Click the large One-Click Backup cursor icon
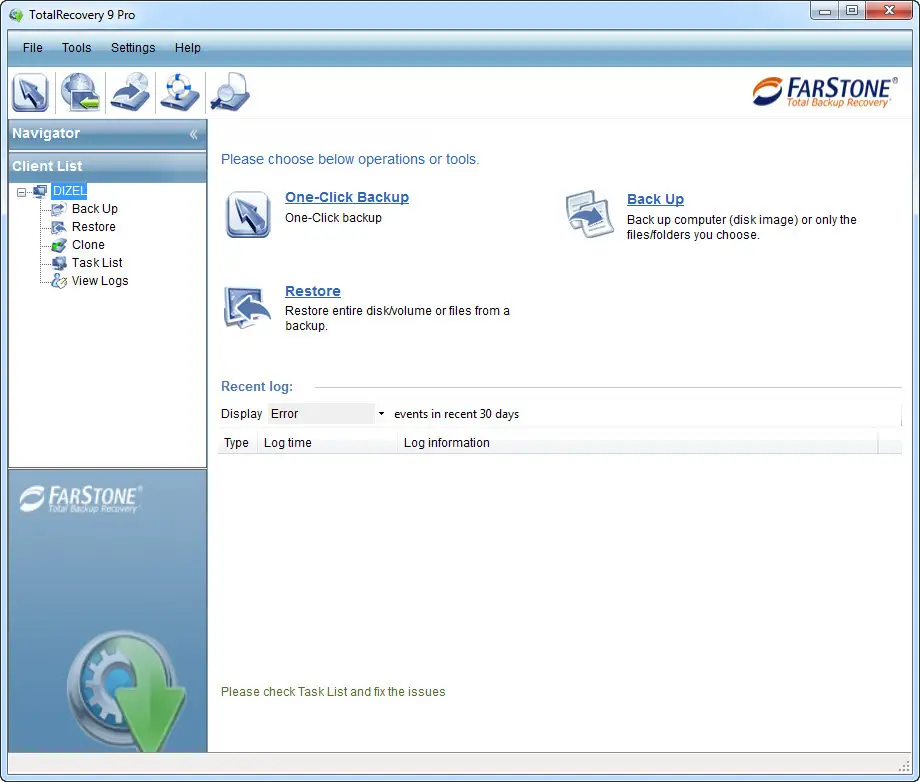This screenshot has height=782, width=920. [248, 214]
